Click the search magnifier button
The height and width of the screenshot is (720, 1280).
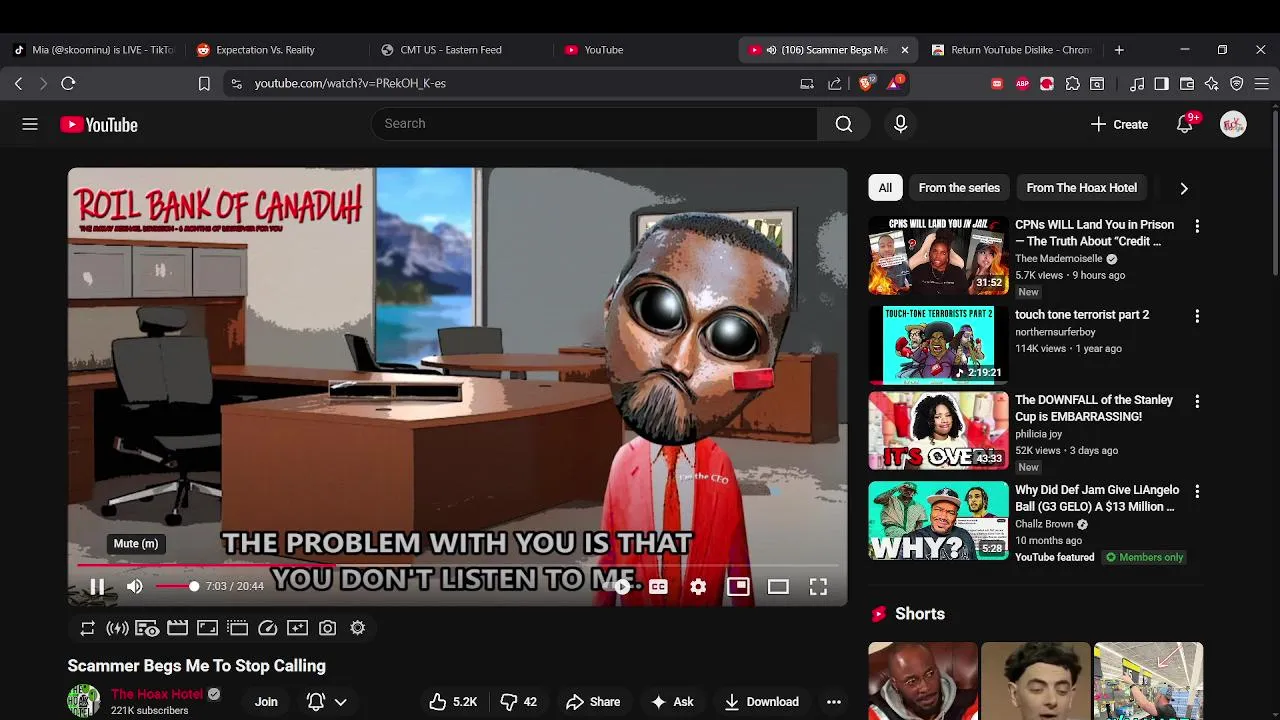(x=844, y=124)
